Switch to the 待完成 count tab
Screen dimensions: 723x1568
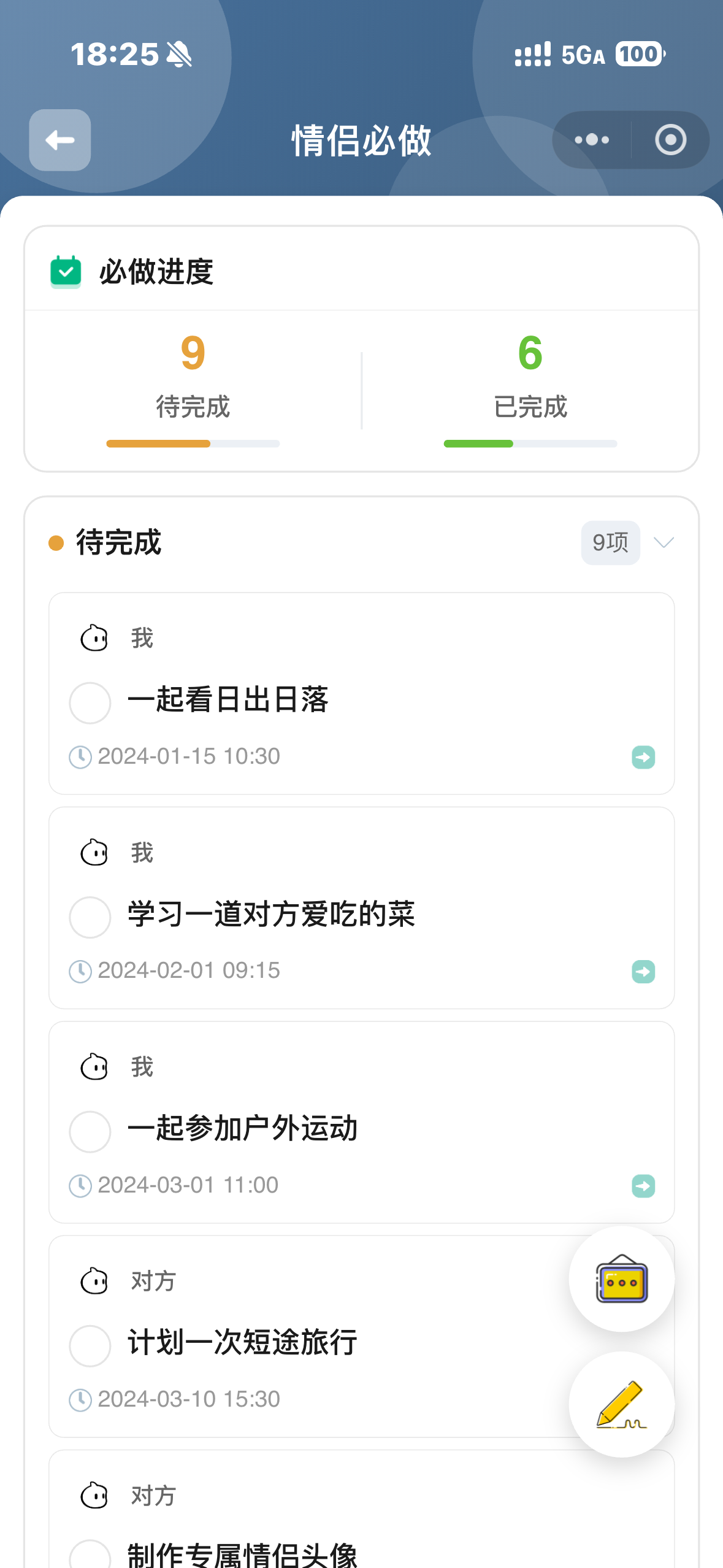point(193,375)
